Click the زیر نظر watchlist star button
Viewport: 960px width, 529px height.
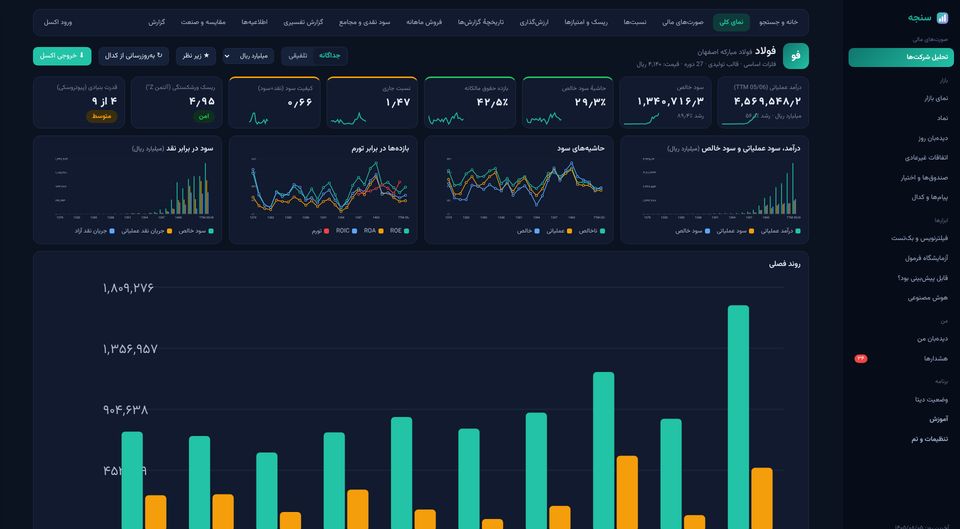pos(196,56)
